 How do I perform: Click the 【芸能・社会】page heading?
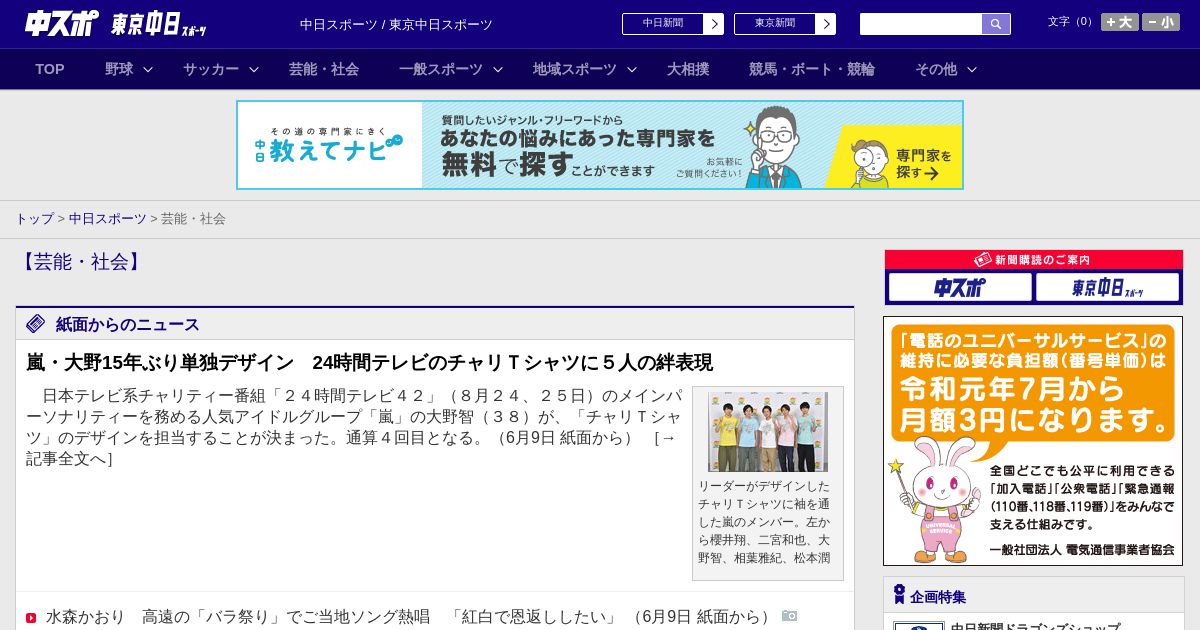tap(83, 262)
